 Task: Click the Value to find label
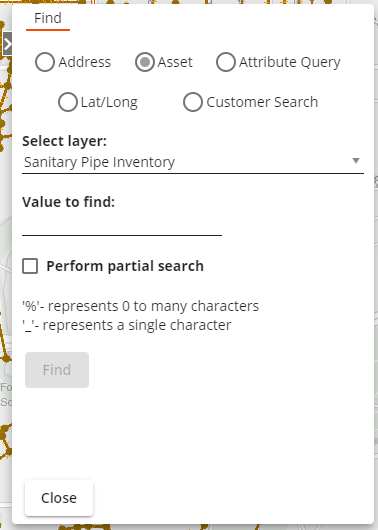pos(69,202)
